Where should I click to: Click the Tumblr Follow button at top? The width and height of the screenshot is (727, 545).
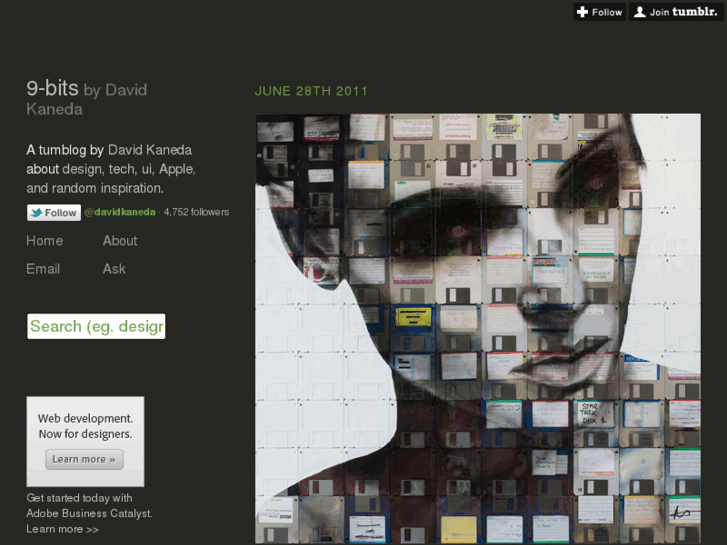coord(599,12)
